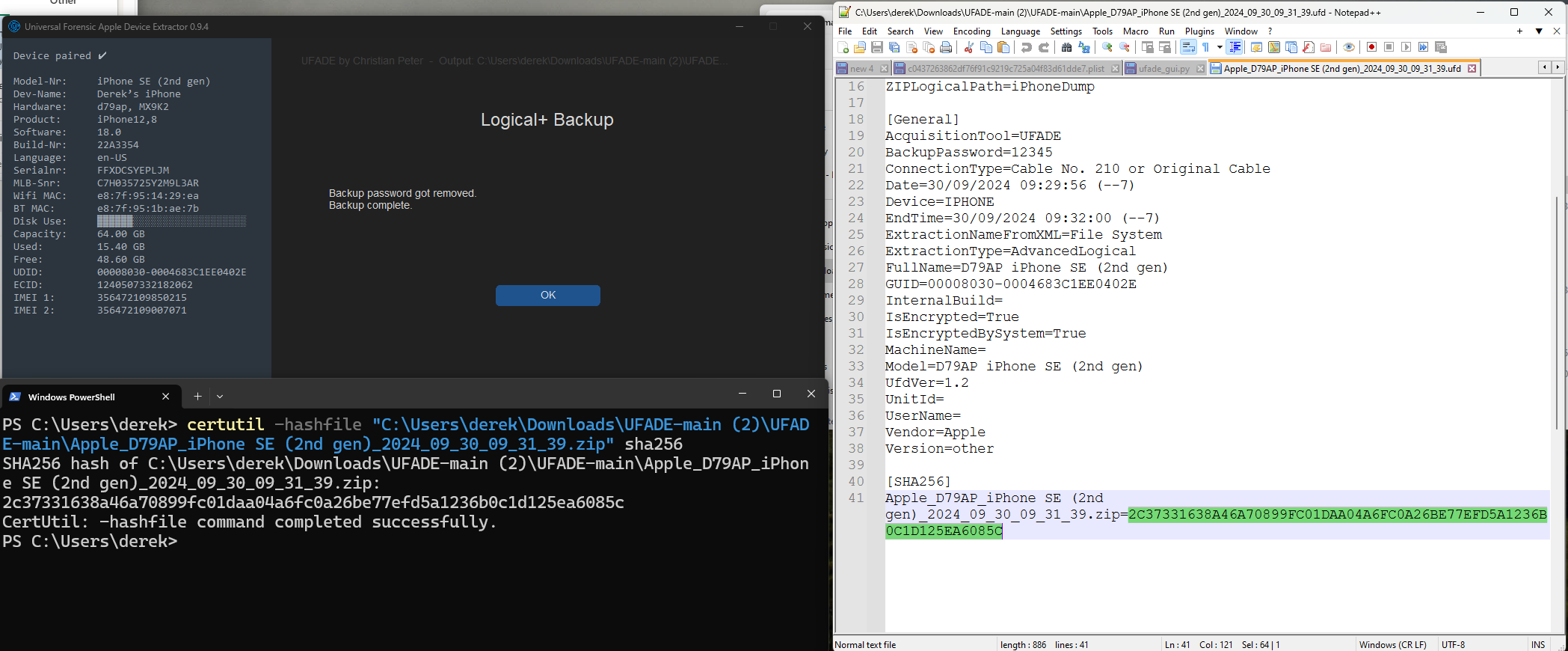Add a new PowerShell tab with plus button
The height and width of the screenshot is (651, 1568).
pos(197,397)
